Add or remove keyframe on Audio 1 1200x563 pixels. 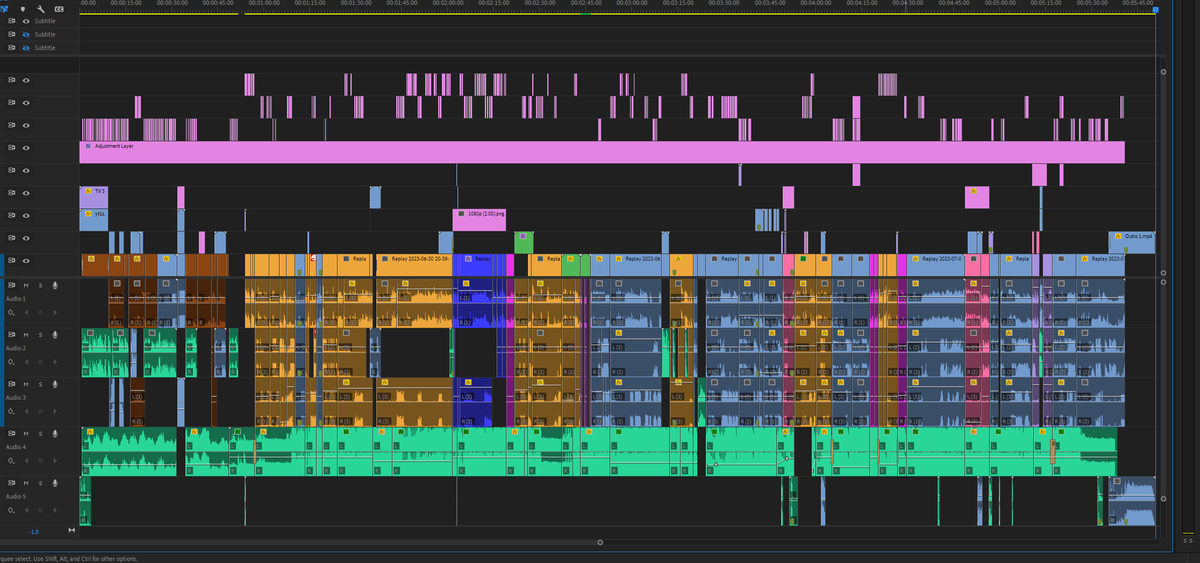click(x=40, y=313)
